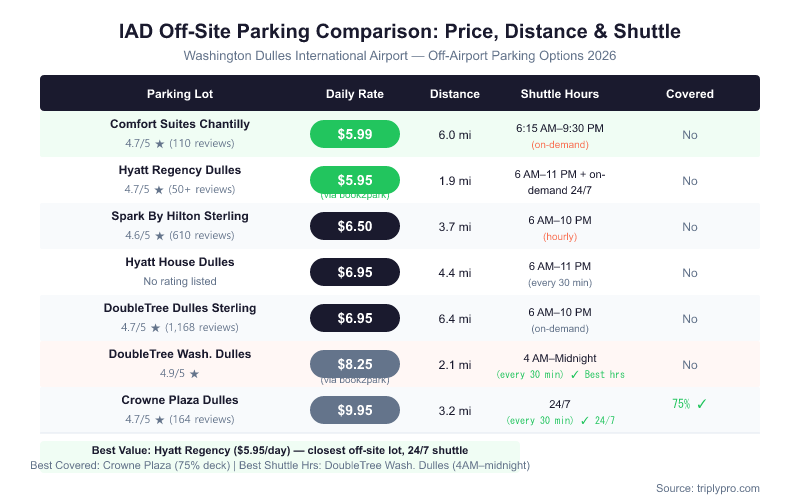Click Hyatt House Dulles lot name
Screen dimensions: 800x500
pyautogui.click(x=180, y=262)
